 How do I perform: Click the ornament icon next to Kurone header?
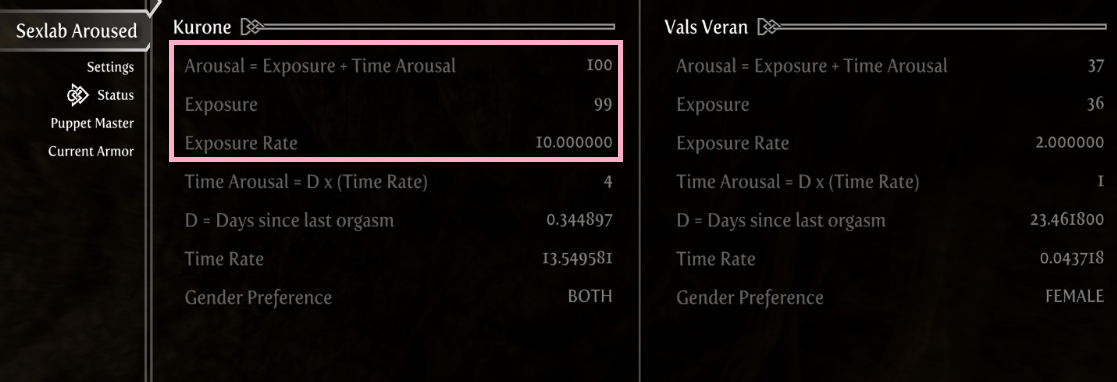tap(252, 27)
